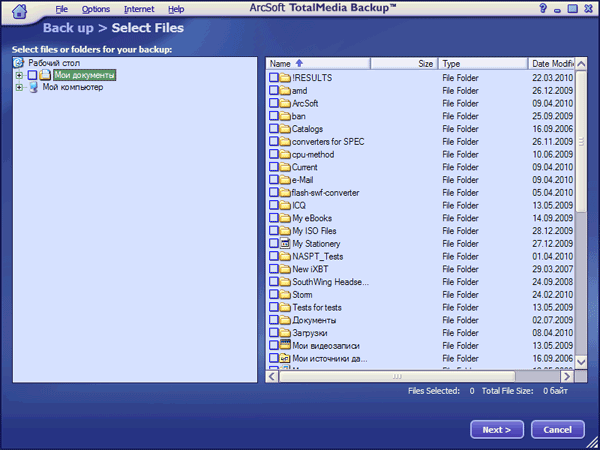This screenshot has height=450, width=600.
Task: Click the file list scroll up arrow
Action: tap(581, 64)
